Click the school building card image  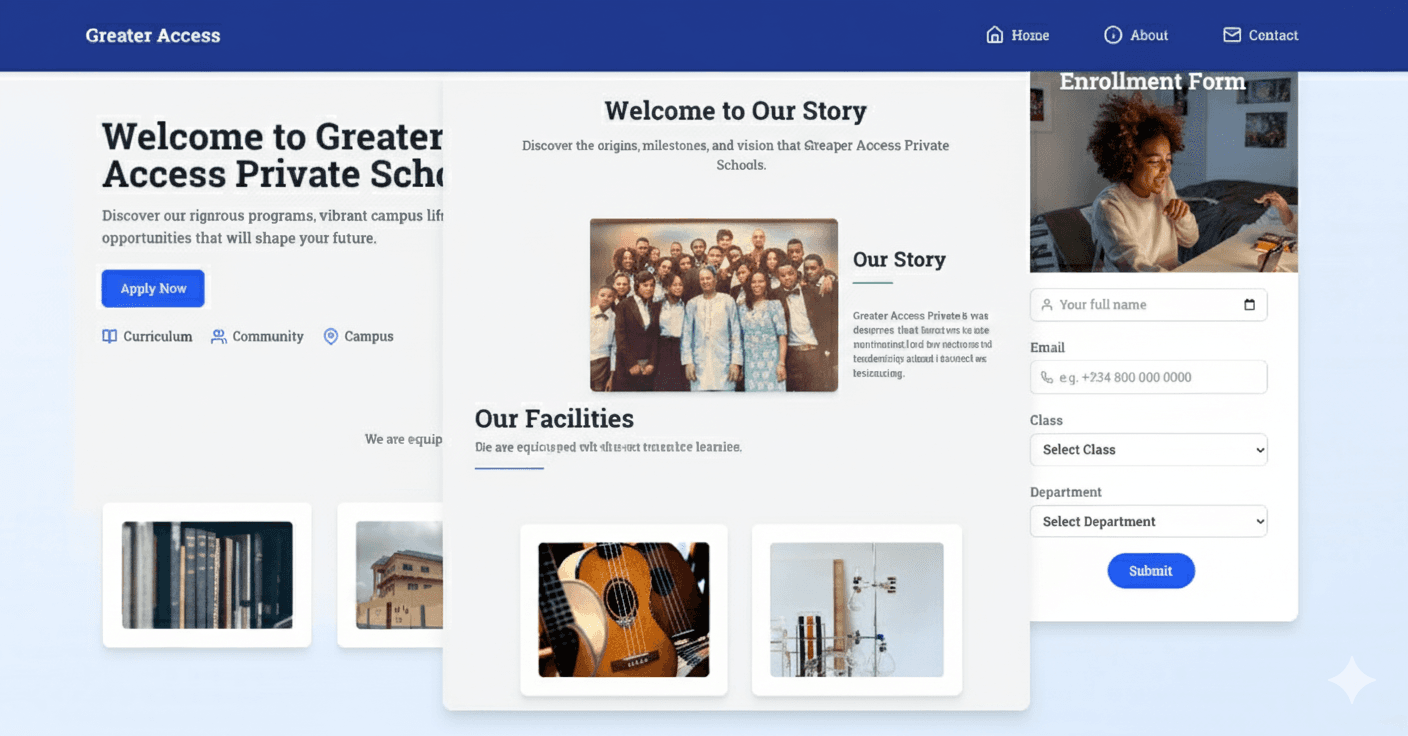click(399, 575)
